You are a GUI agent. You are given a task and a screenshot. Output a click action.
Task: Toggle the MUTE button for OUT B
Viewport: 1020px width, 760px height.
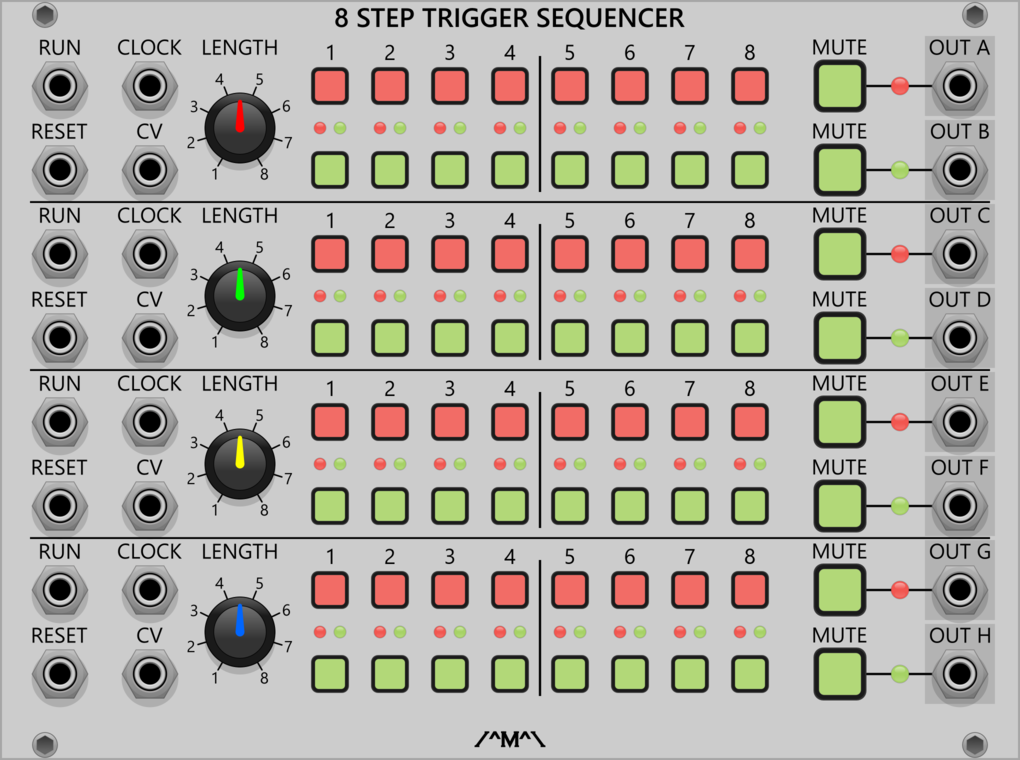point(839,170)
